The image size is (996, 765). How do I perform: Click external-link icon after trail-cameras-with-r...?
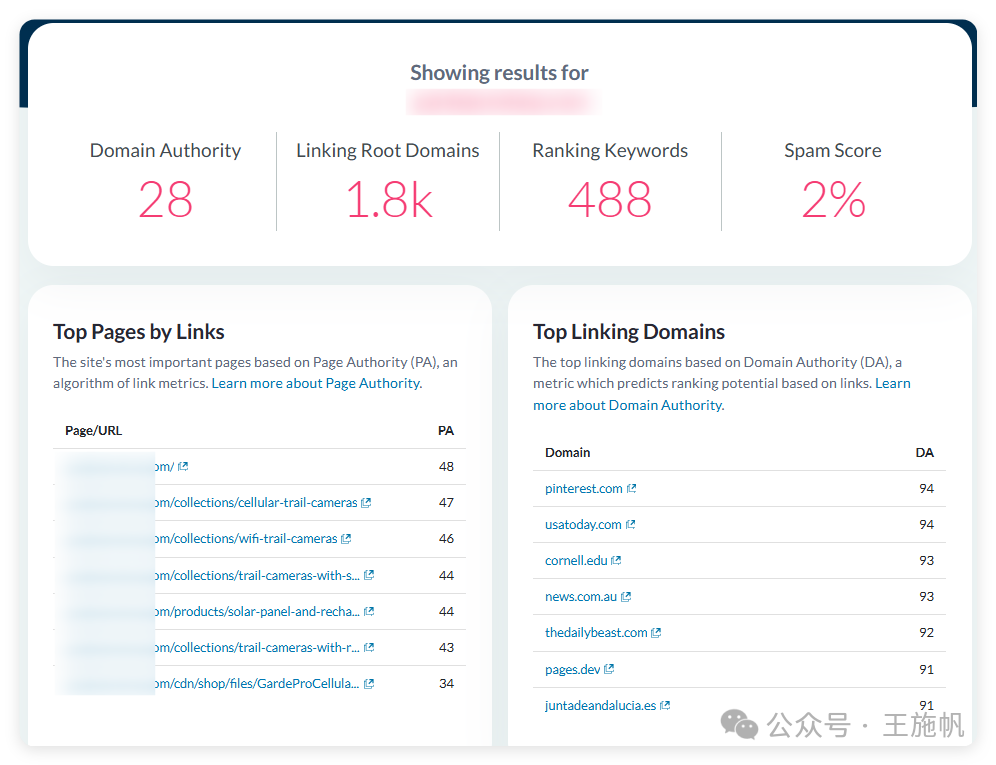(369, 647)
